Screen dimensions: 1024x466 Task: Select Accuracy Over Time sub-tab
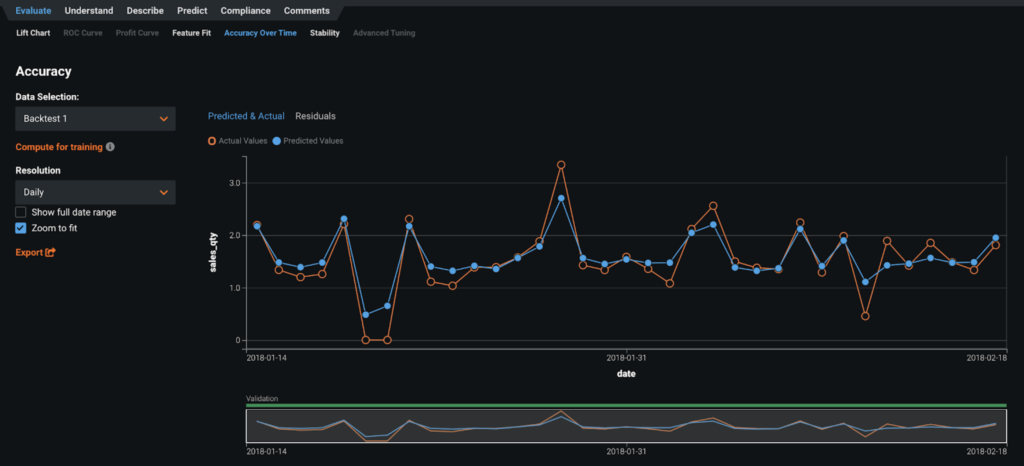point(260,33)
